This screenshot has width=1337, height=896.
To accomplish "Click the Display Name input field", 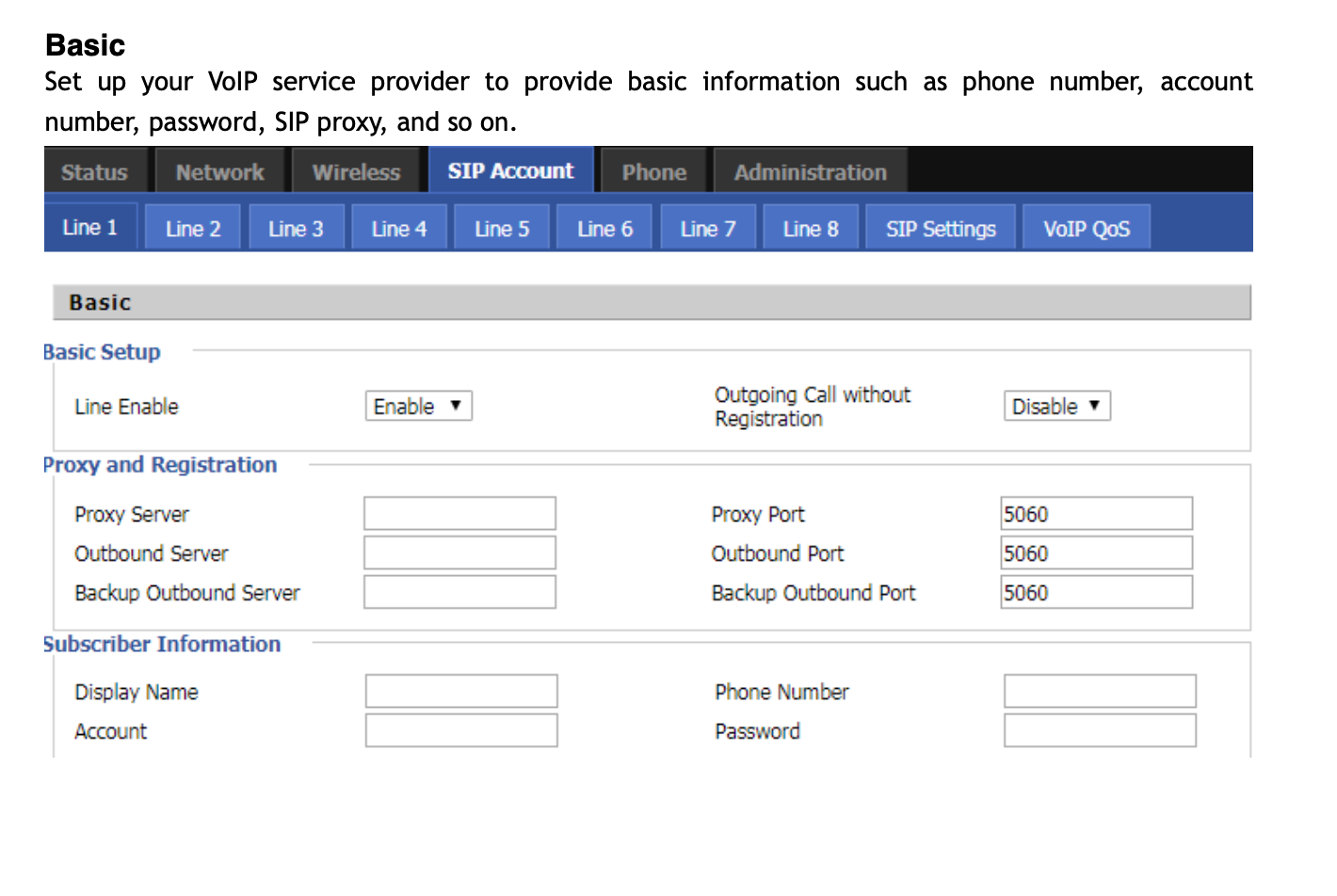I will [461, 691].
